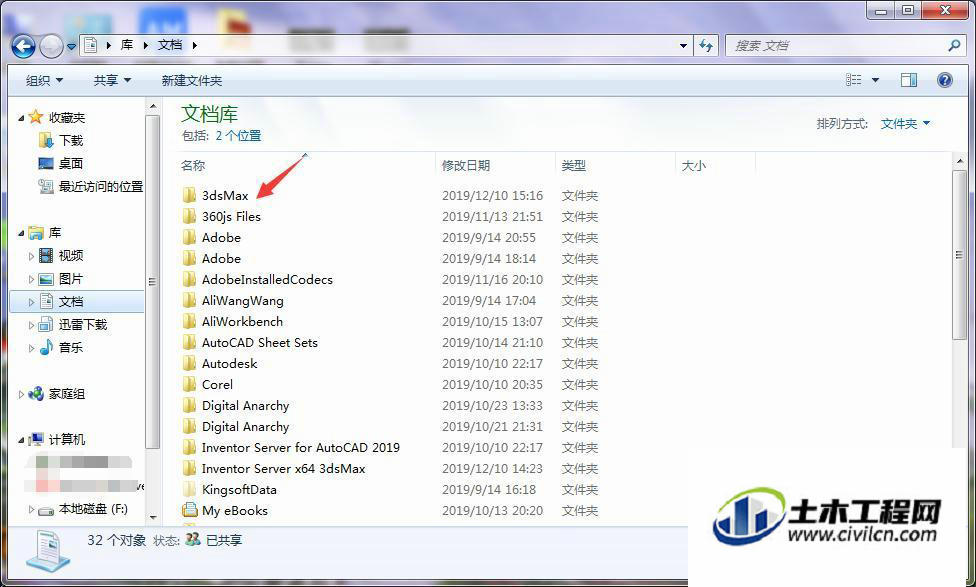Open the recent pages dropdown arrow
976x587 pixels.
(x=72, y=46)
